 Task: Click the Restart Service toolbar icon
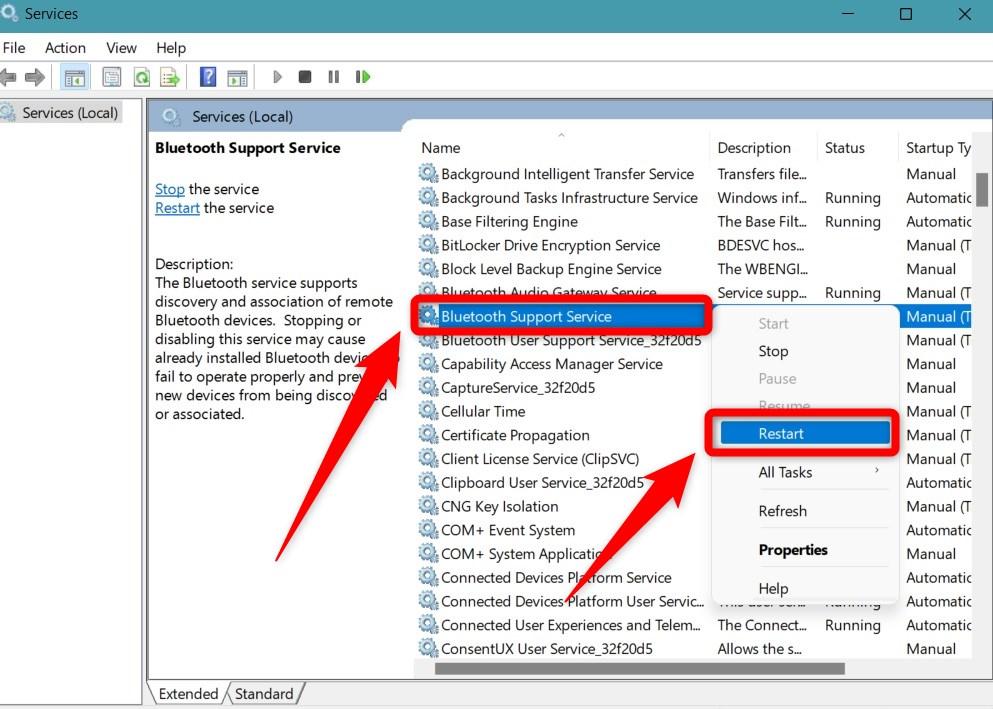(363, 77)
